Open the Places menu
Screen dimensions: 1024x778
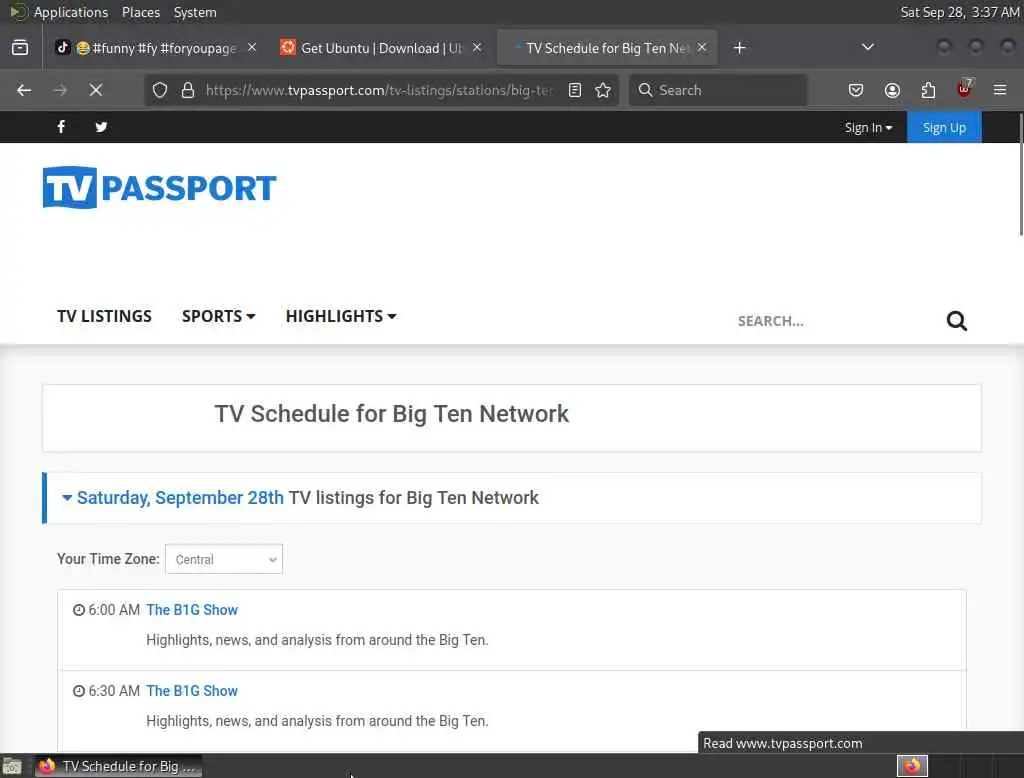[140, 12]
